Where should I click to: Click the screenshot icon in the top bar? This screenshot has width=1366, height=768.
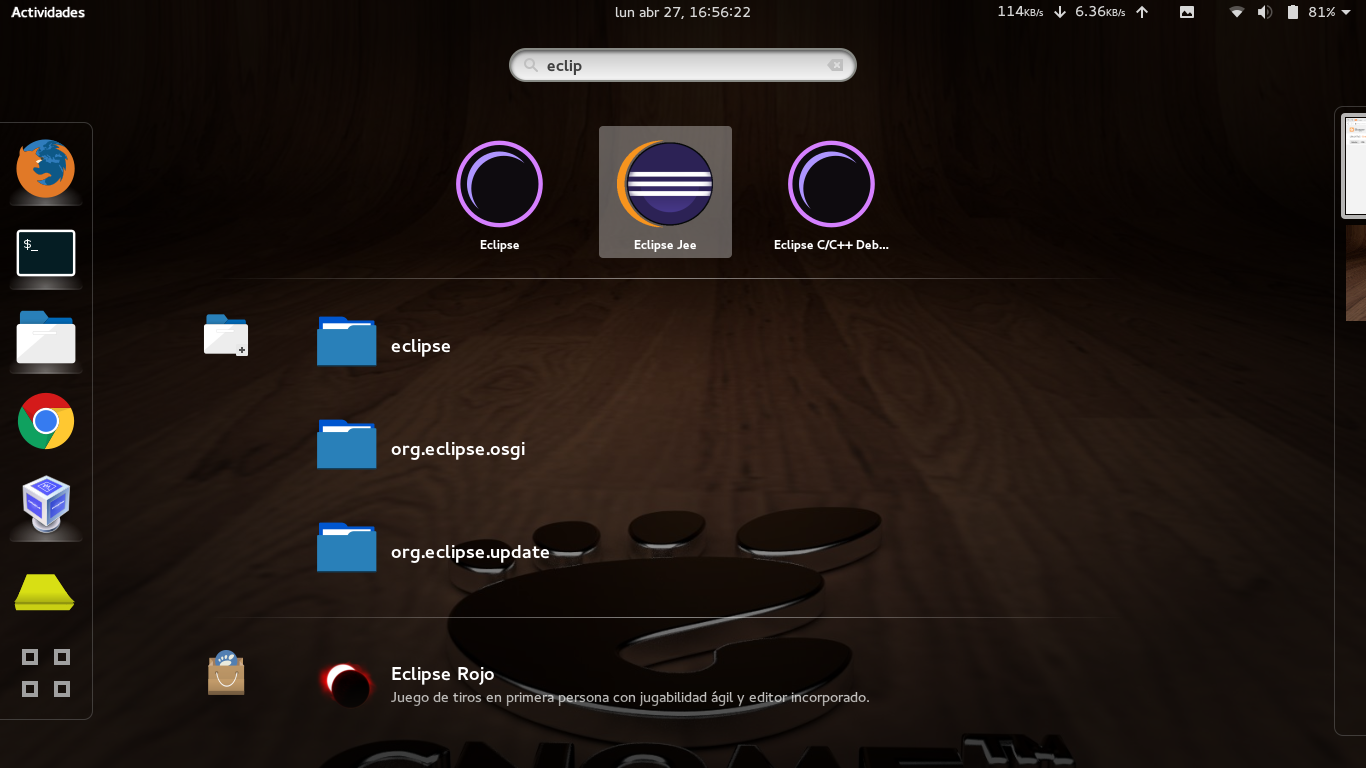(x=1187, y=12)
